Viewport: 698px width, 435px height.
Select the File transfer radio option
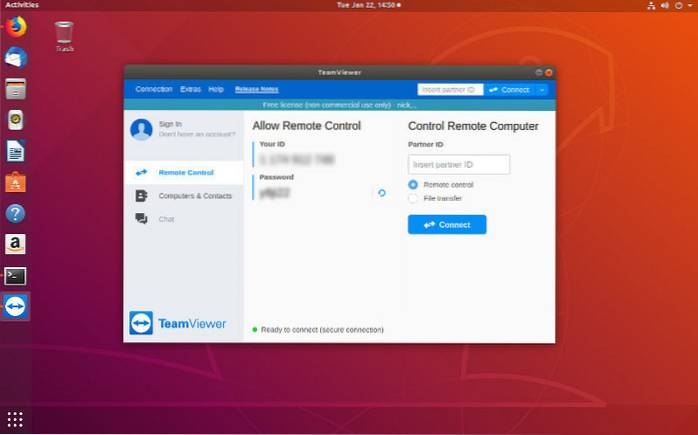413,198
